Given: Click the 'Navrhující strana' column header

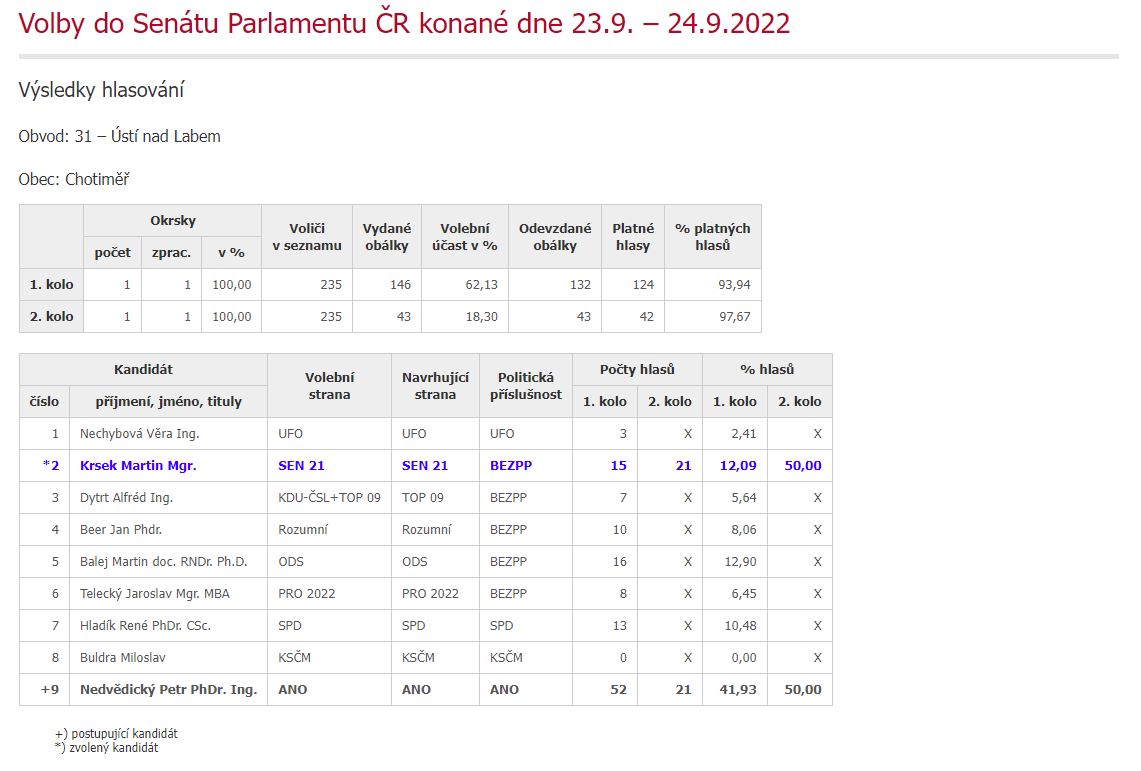Looking at the screenshot, I should coord(435,385).
